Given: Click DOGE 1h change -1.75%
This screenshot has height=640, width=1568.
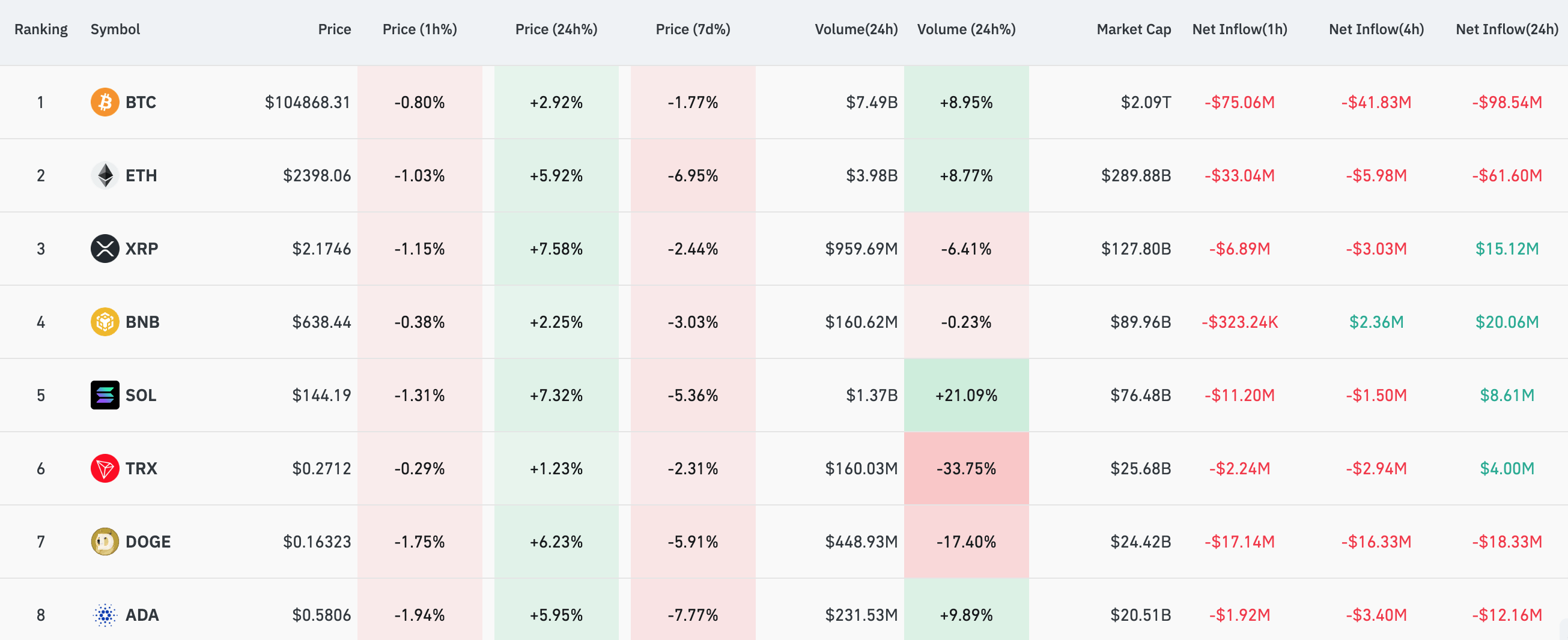Looking at the screenshot, I should pyautogui.click(x=419, y=542).
